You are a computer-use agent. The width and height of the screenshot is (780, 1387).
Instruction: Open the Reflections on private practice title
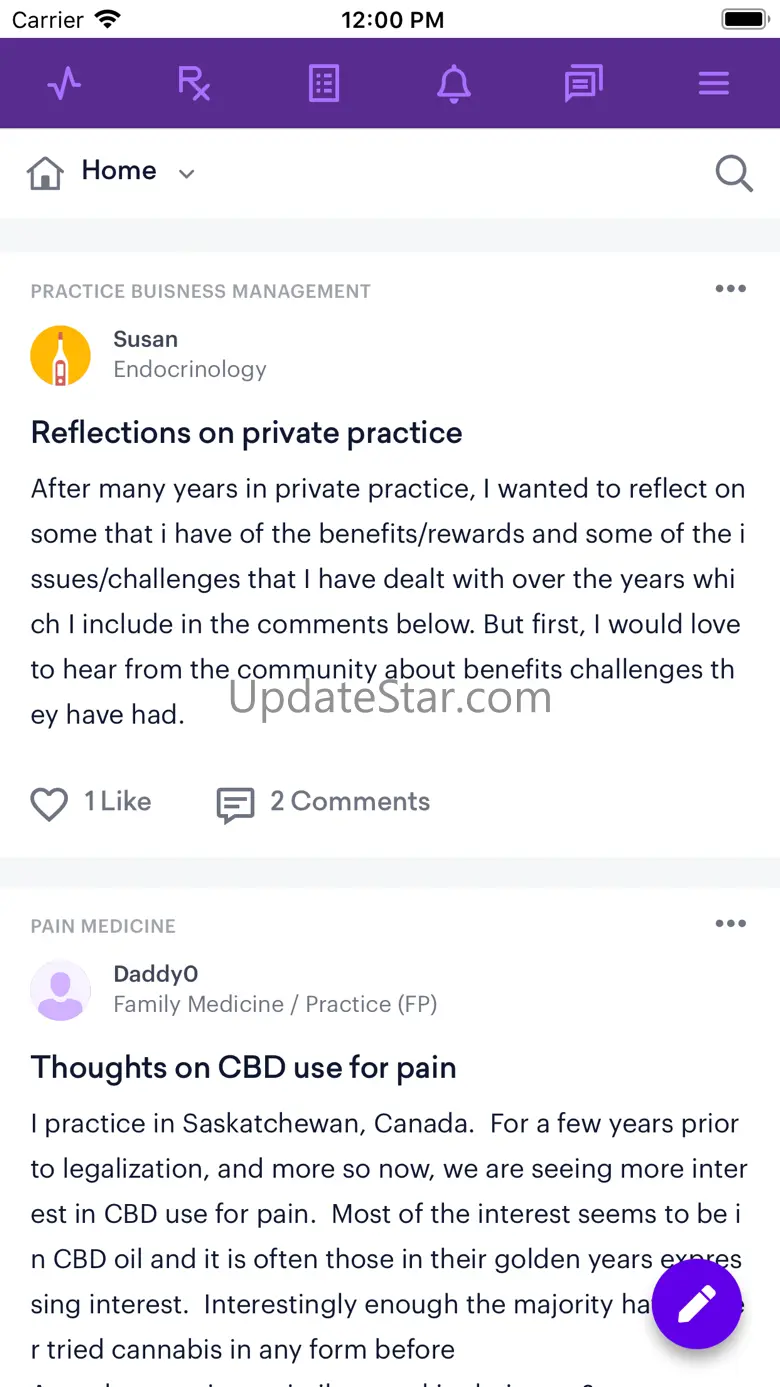point(246,433)
